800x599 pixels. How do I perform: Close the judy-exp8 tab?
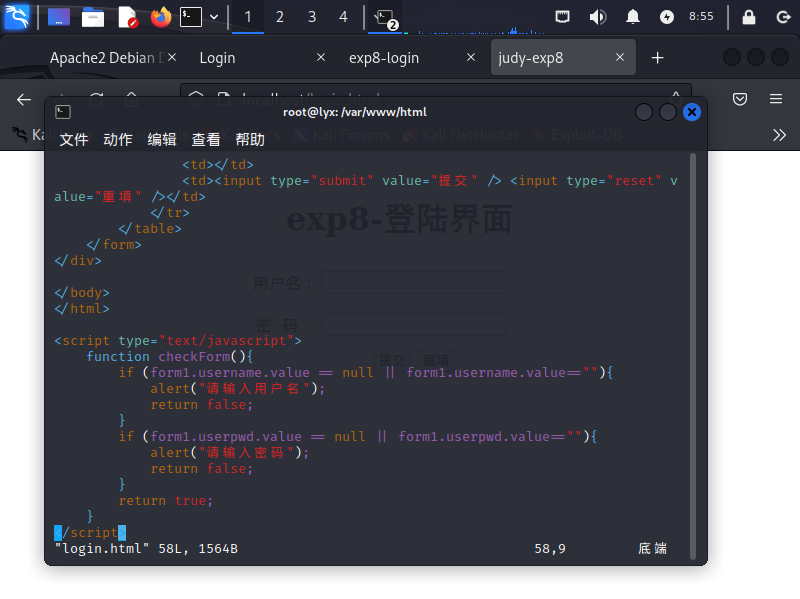tap(620, 57)
